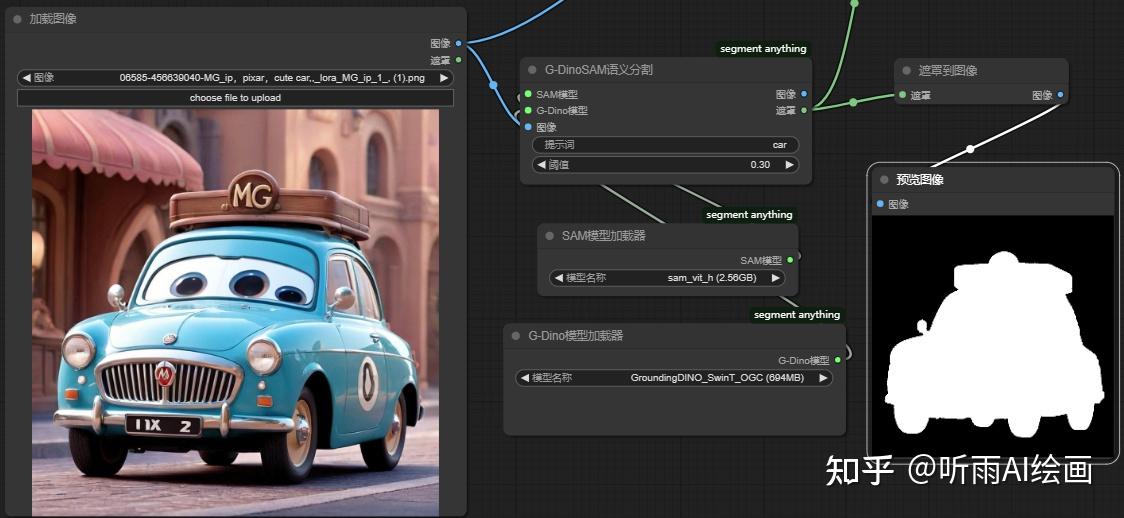Select the previous image file with the left arrow
Image resolution: width=1124 pixels, height=518 pixels.
27,77
